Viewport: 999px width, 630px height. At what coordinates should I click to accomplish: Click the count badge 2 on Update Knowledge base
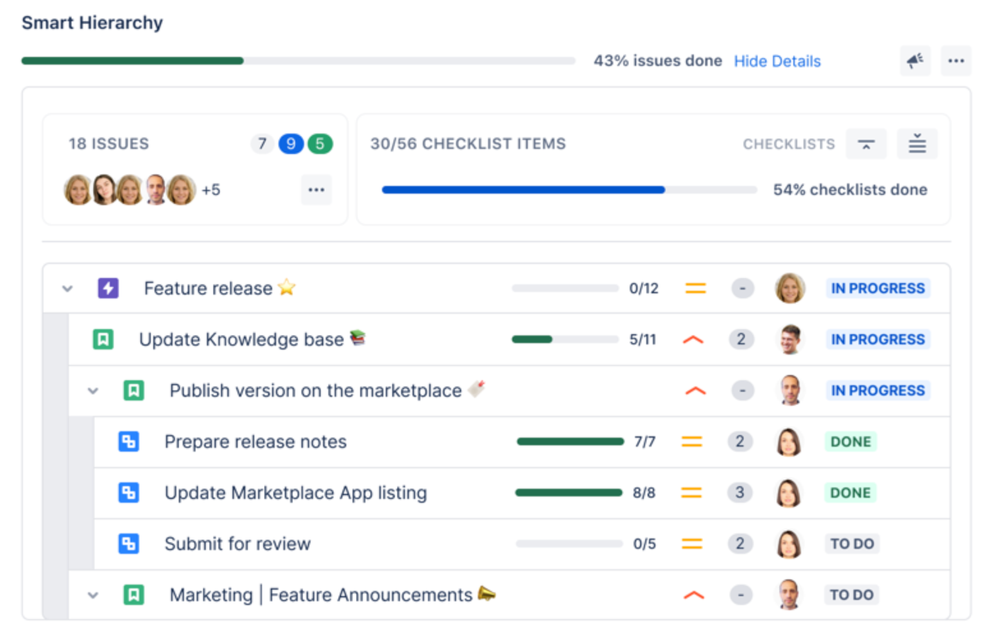coord(741,339)
